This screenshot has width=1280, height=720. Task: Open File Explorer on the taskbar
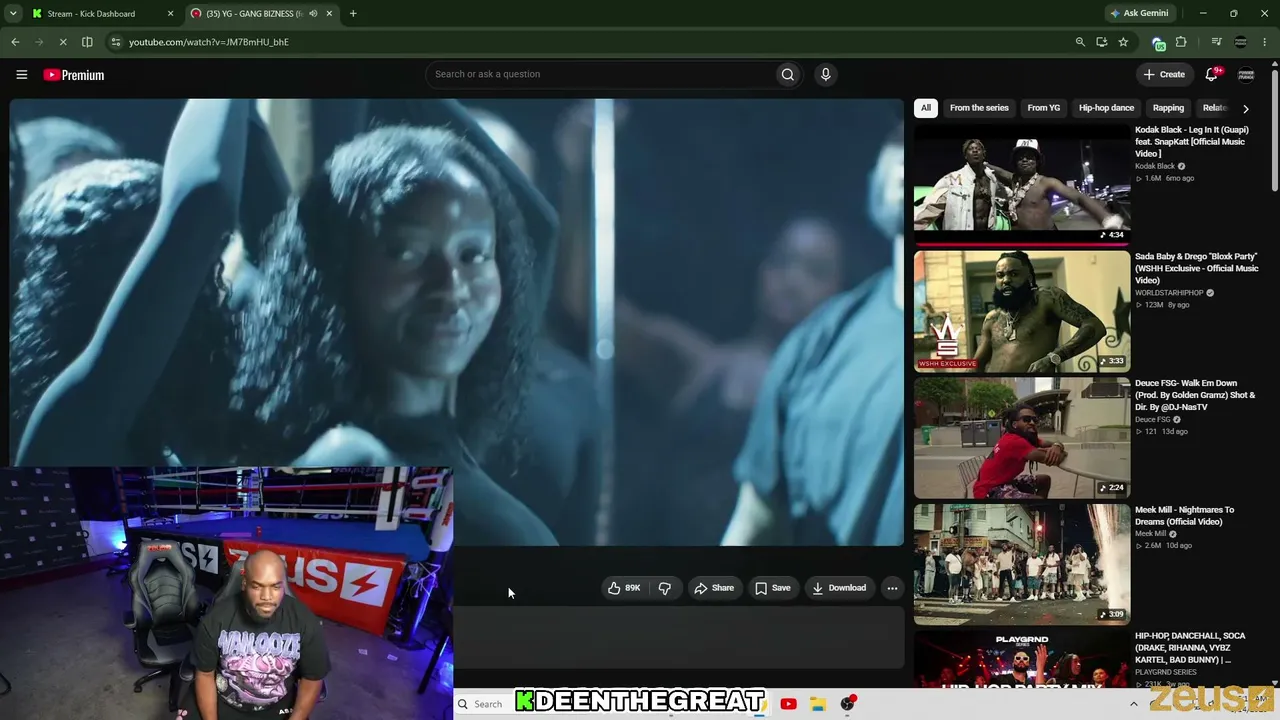[817, 704]
